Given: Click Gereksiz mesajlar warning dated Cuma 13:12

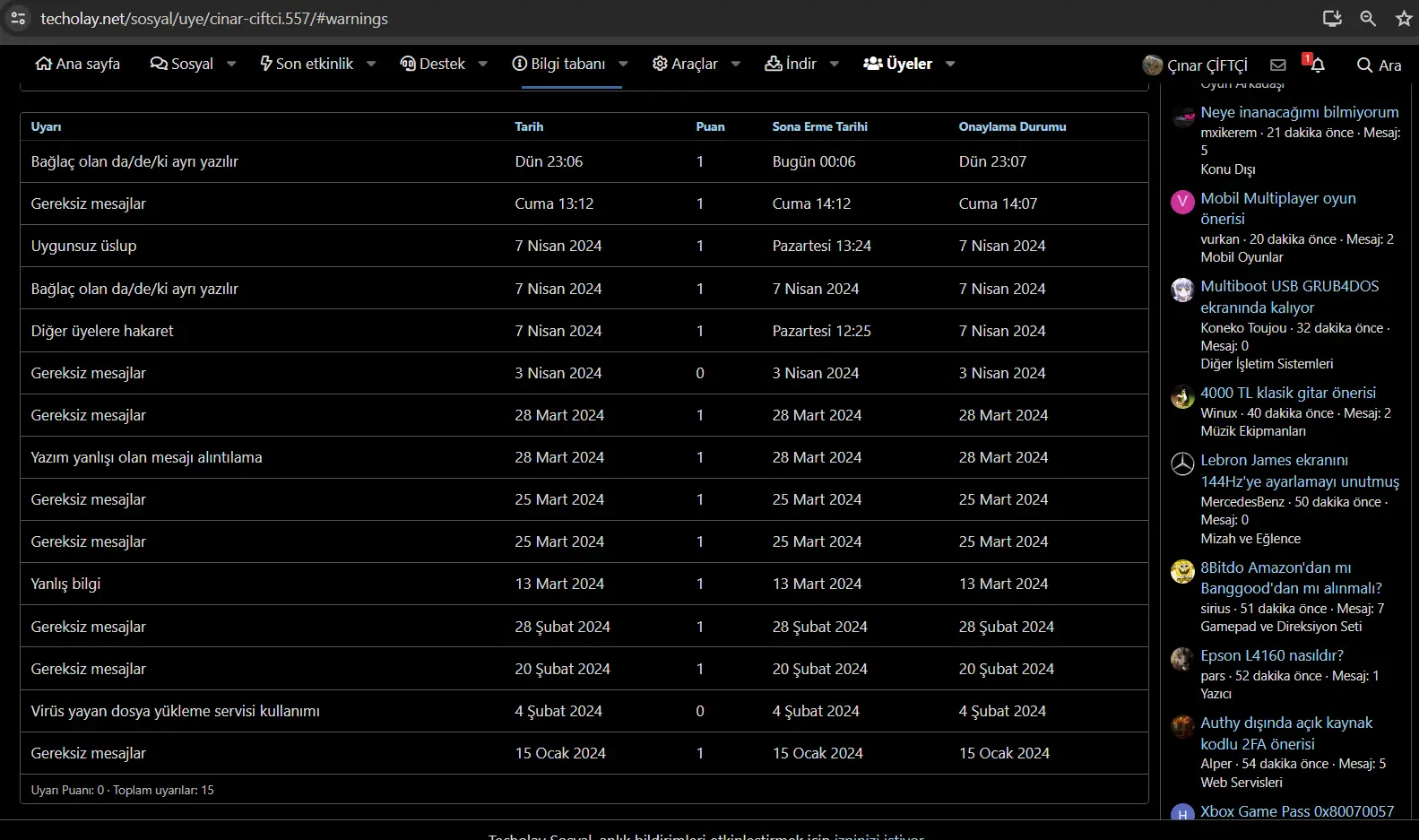Looking at the screenshot, I should [x=584, y=204].
